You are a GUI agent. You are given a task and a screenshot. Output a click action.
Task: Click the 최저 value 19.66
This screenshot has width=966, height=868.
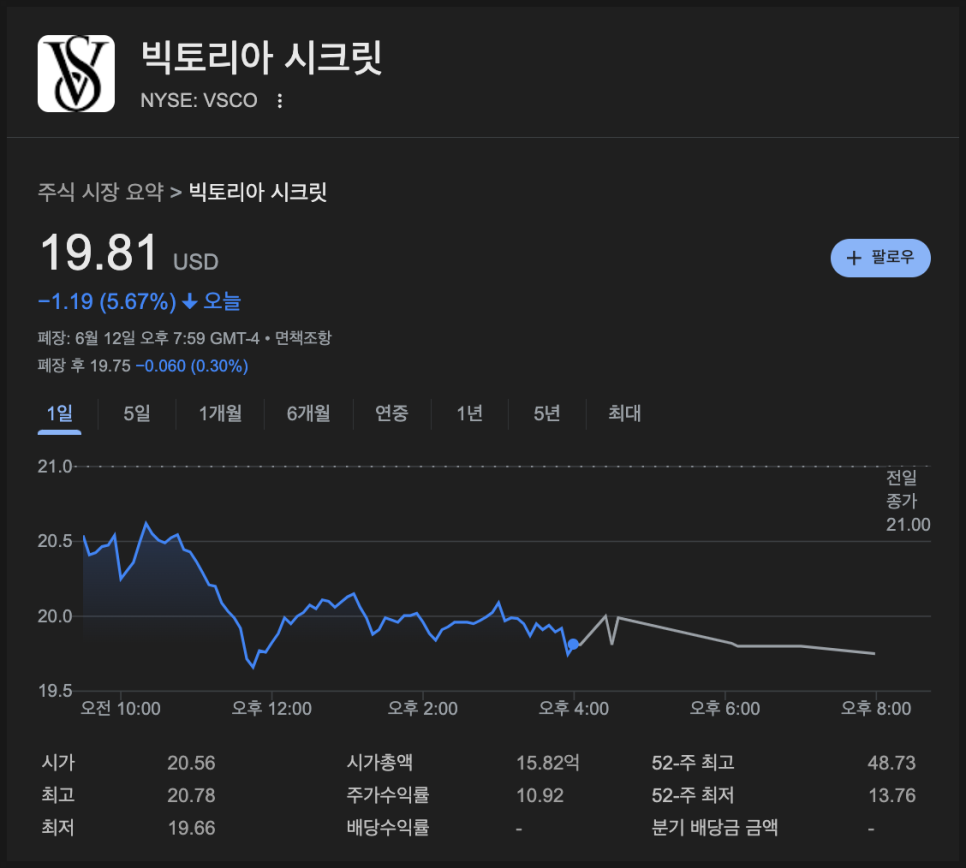[192, 828]
